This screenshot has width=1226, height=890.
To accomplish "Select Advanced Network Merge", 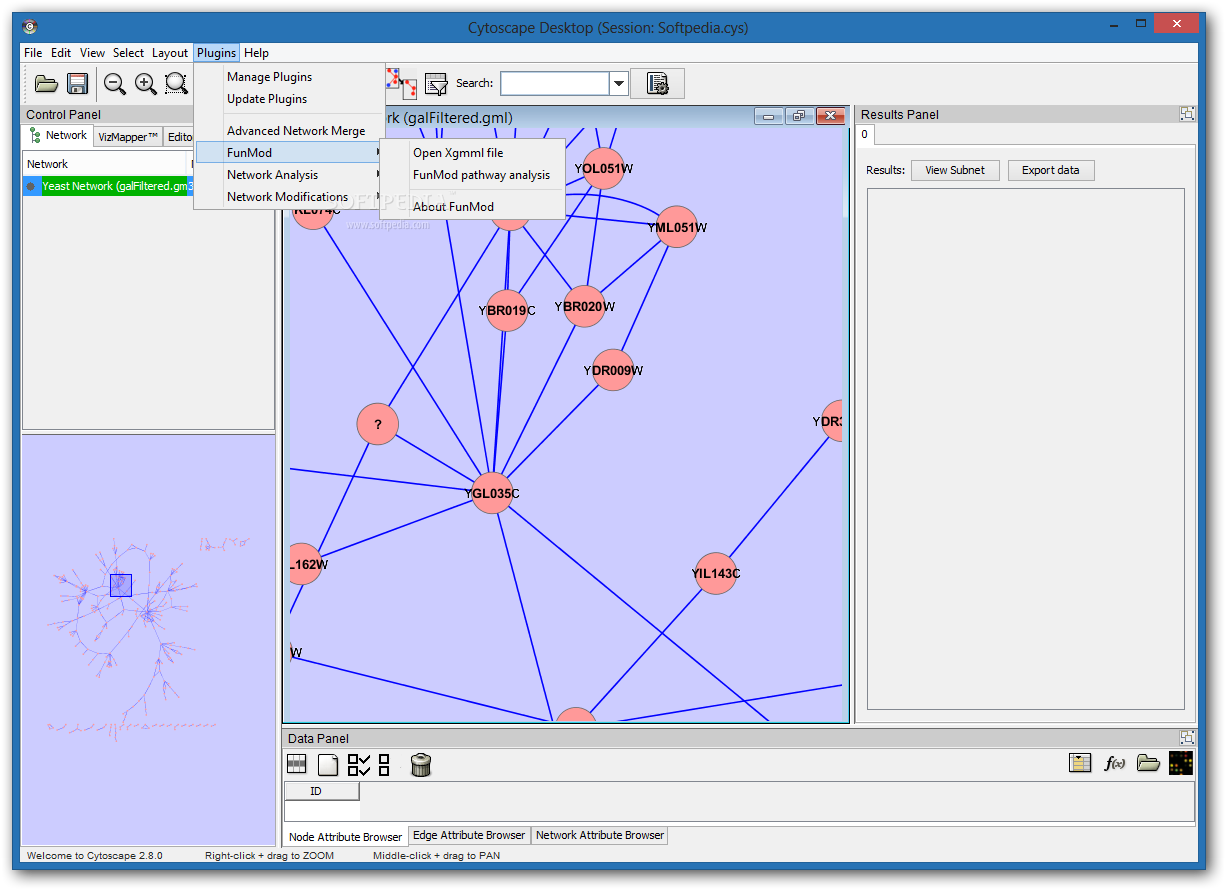I will [x=288, y=131].
